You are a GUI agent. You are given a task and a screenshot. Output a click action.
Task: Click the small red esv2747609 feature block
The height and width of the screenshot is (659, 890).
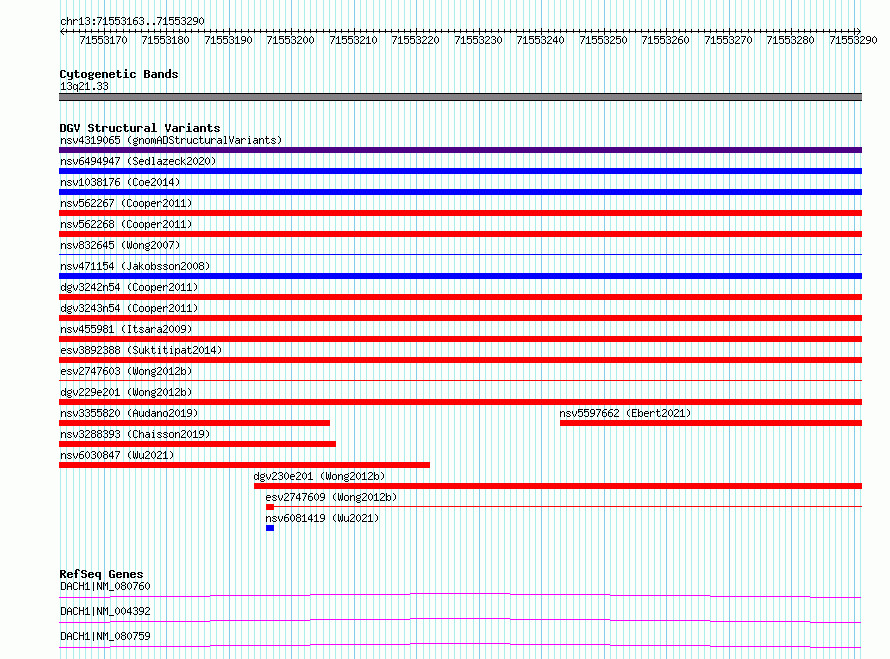coord(270,507)
